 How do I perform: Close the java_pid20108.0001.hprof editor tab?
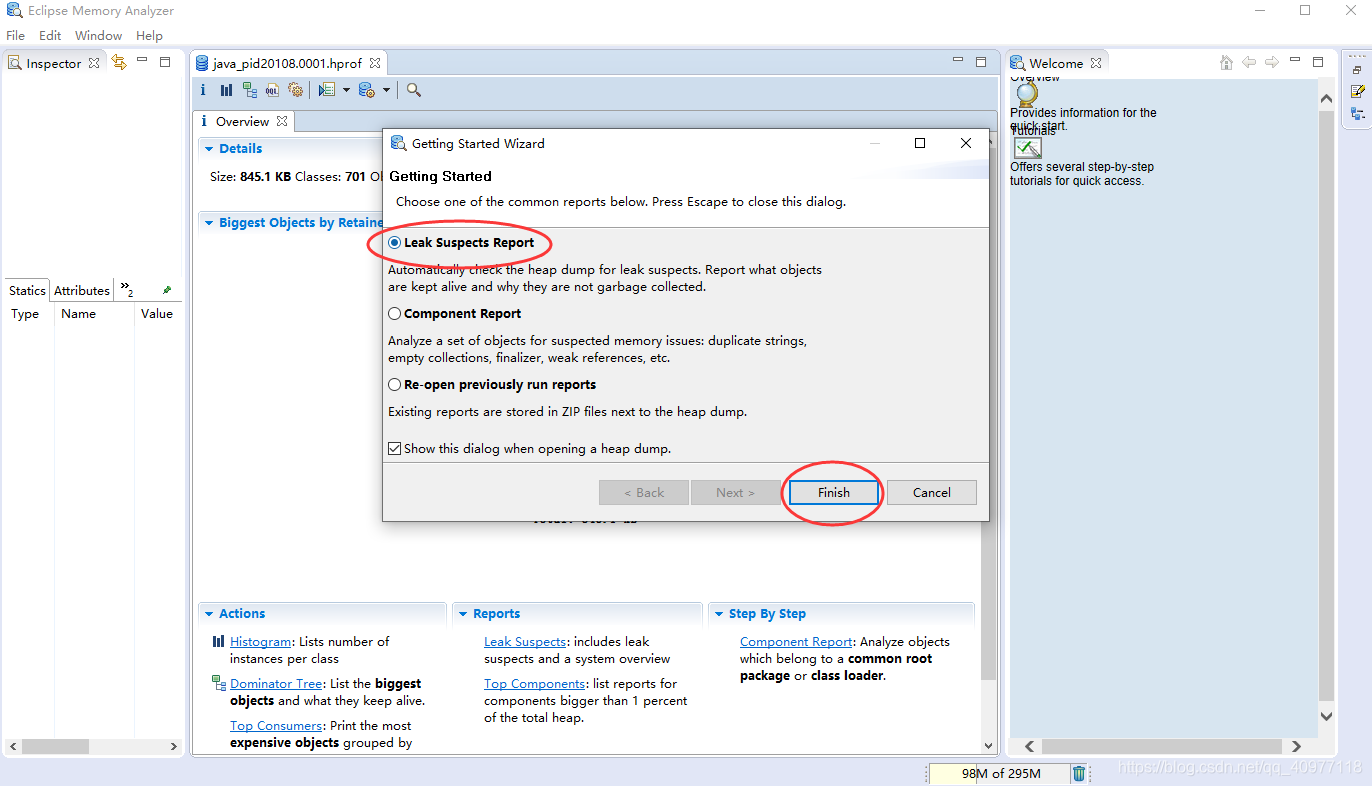pyautogui.click(x=375, y=63)
